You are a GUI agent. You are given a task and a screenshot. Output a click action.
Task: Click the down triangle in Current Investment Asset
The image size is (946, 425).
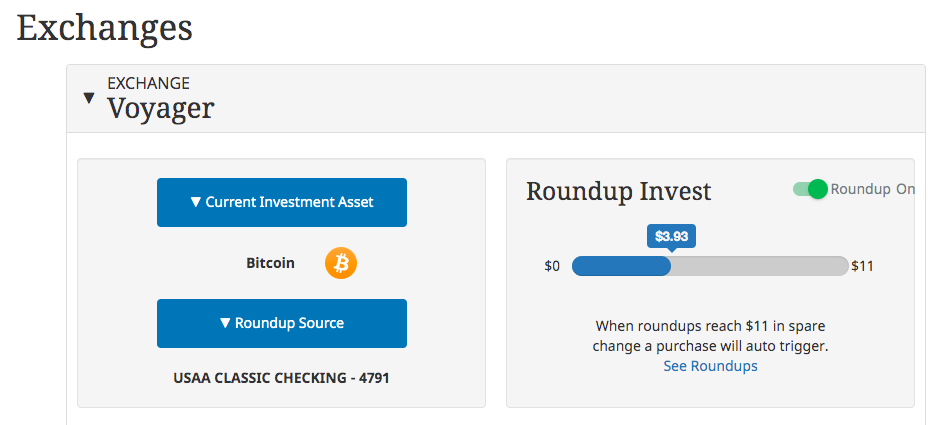tap(195, 202)
